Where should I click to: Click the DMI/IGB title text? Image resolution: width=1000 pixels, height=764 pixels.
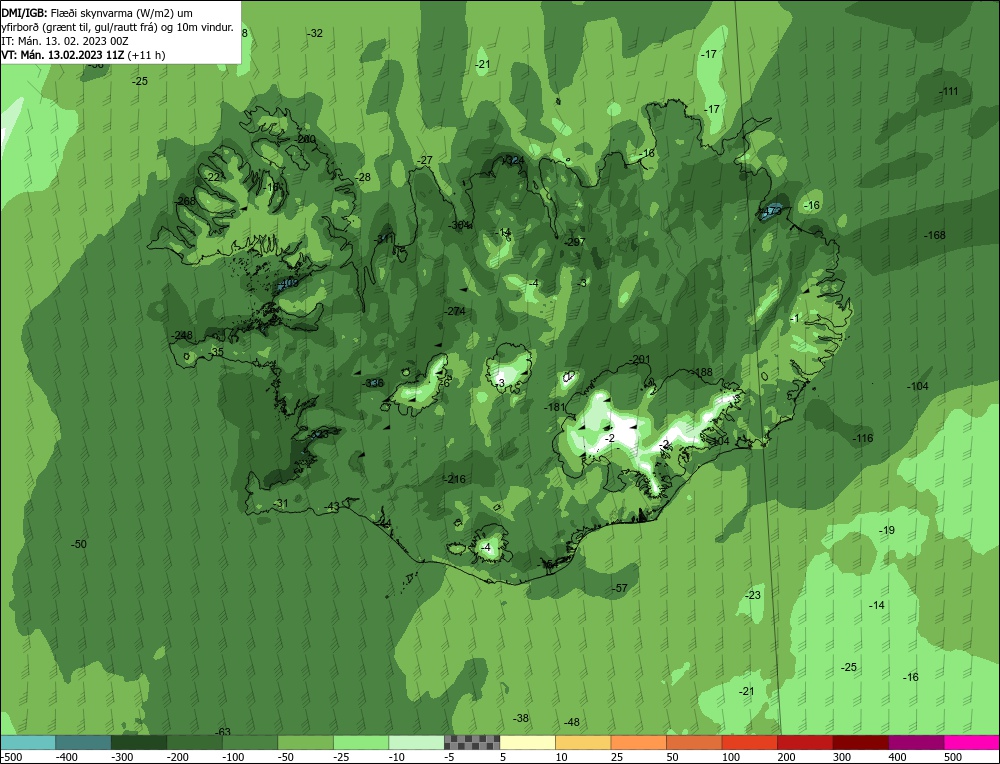coord(24,13)
